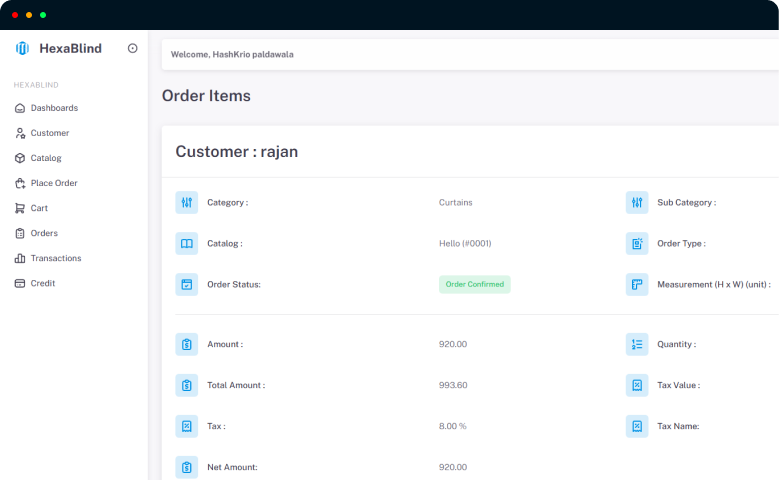Click the Credit card icon in sidebar

pos(20,283)
